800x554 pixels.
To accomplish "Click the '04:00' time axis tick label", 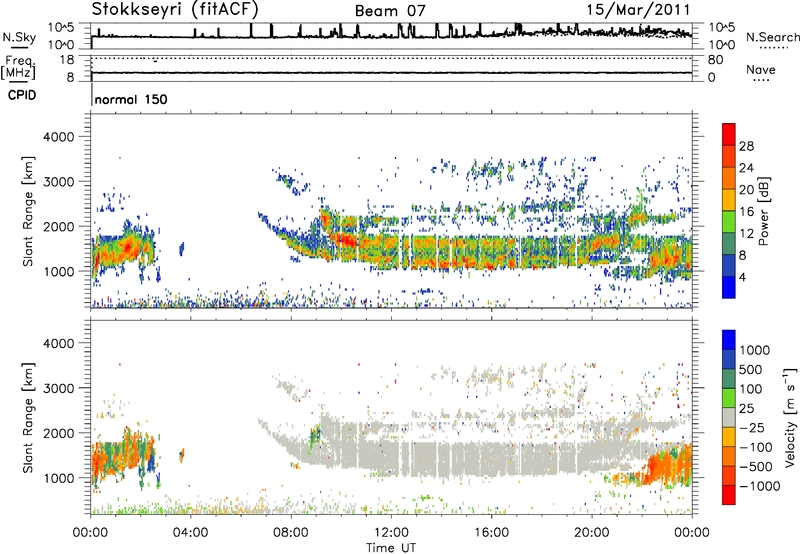I will point(191,533).
